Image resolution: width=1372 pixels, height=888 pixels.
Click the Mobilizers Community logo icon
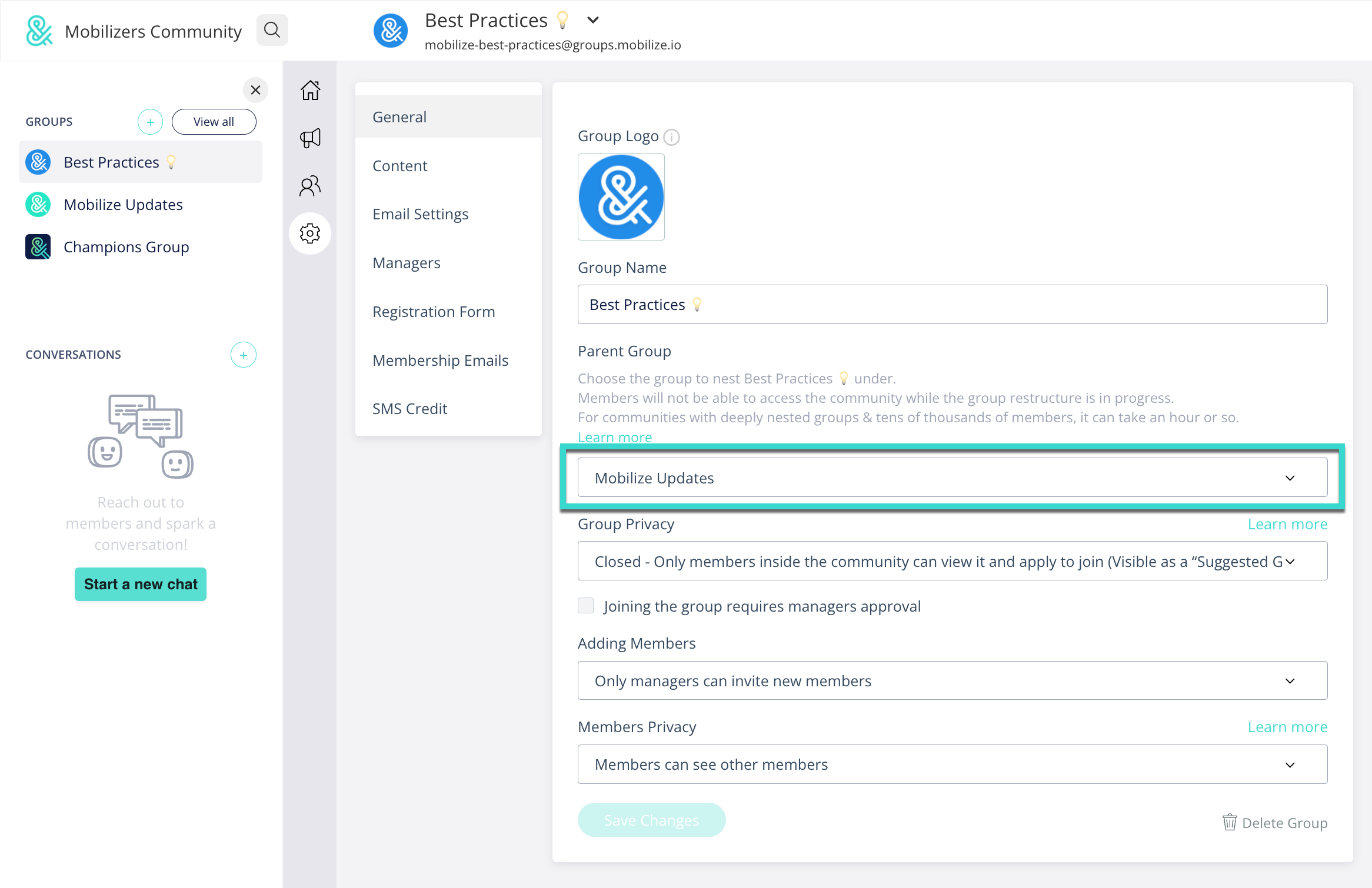click(x=39, y=31)
